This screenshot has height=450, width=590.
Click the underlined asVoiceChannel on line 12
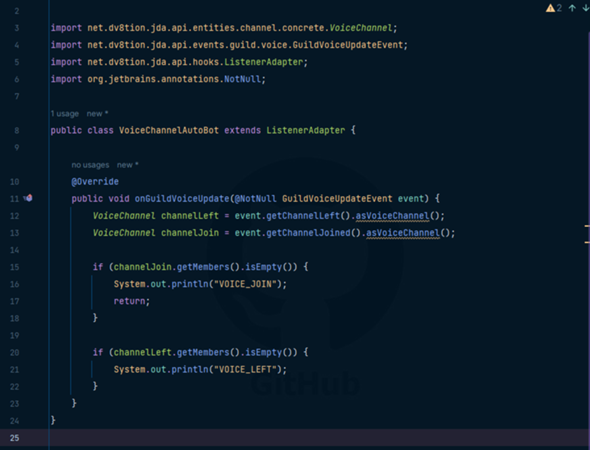point(392,216)
